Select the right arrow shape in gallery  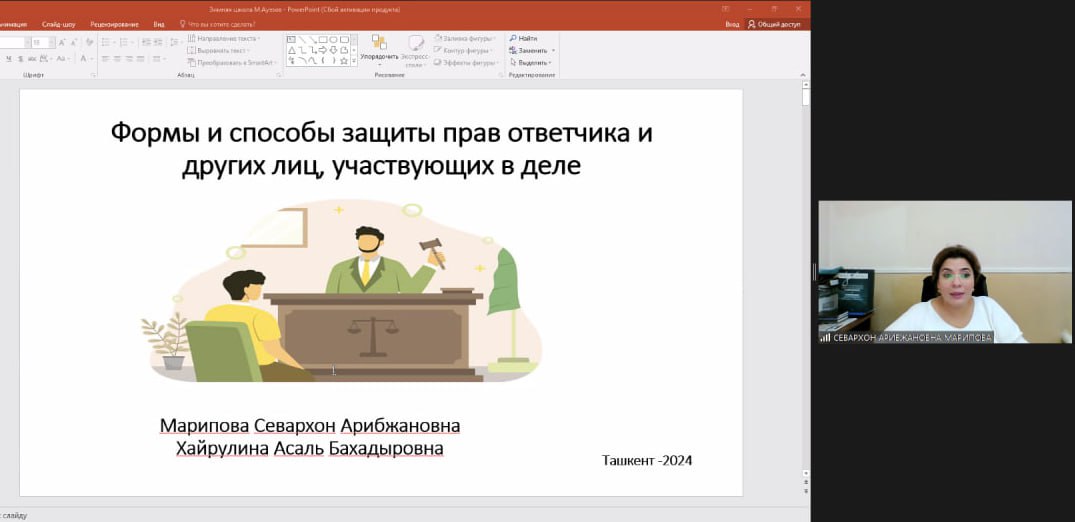(322, 49)
